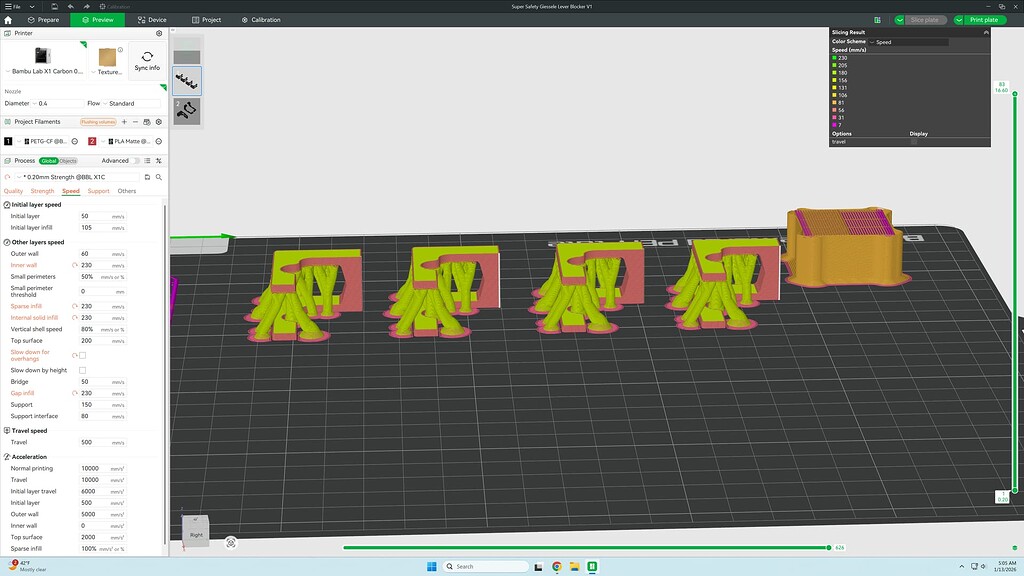Search process settings with the magnifier icon
The width and height of the screenshot is (1024, 576).
pos(159,177)
